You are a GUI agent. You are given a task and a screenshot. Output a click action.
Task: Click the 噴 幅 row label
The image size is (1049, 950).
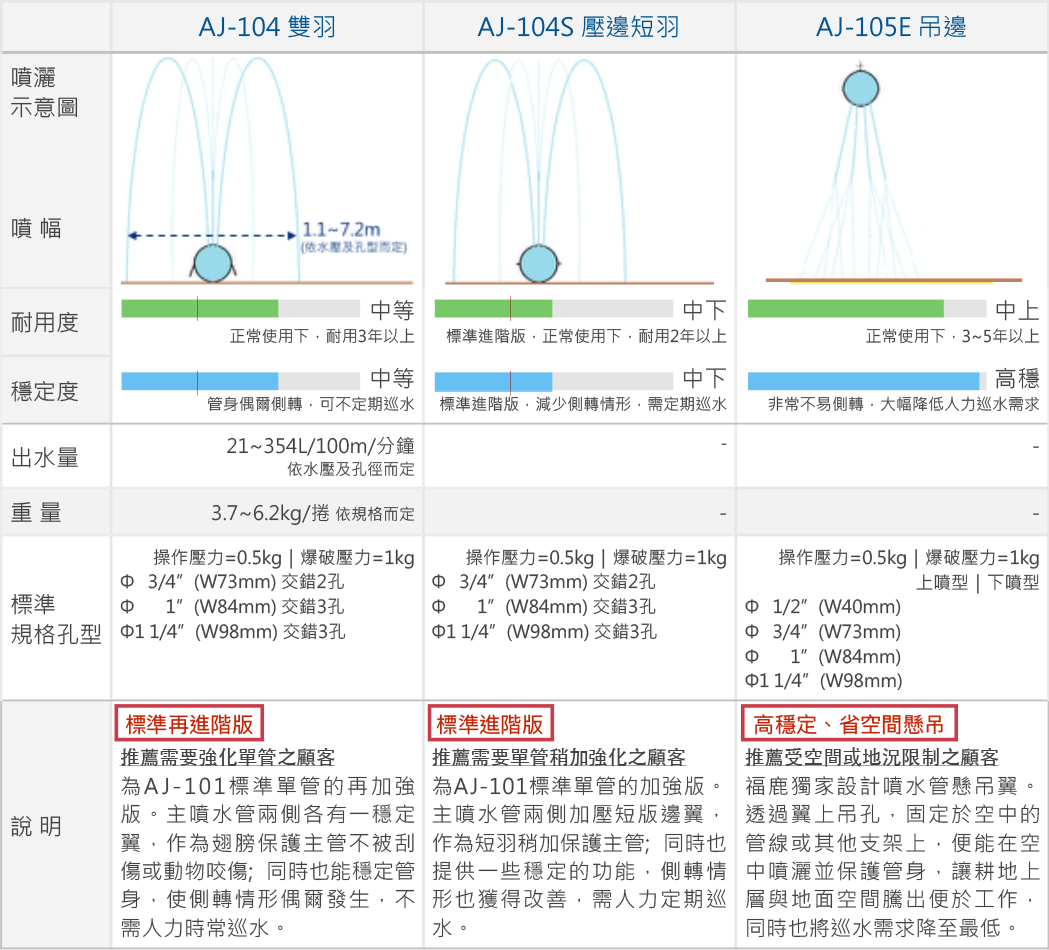[36, 228]
